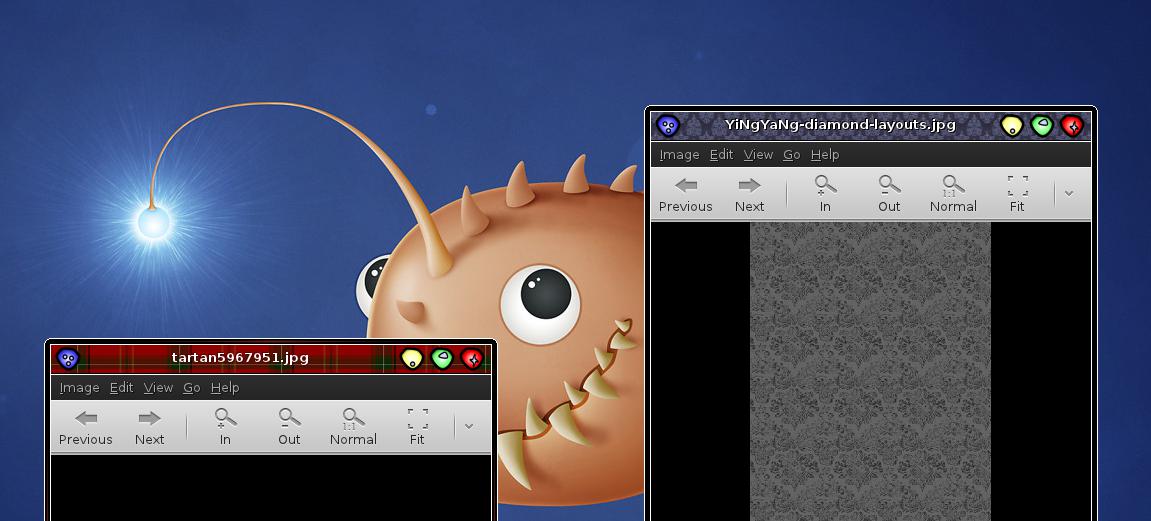Open Help menu in YiNgYaNg window
Image resolution: width=1151 pixels, height=521 pixels.
(825, 155)
